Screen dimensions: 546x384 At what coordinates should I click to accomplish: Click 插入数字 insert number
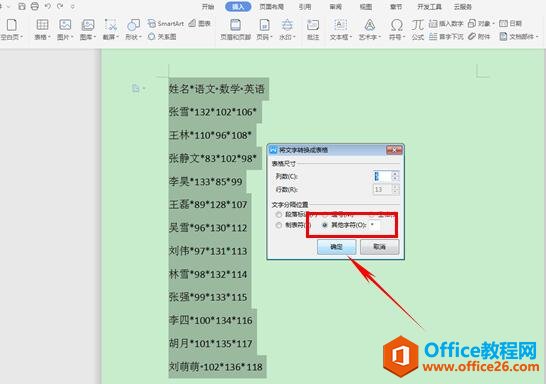(446, 24)
